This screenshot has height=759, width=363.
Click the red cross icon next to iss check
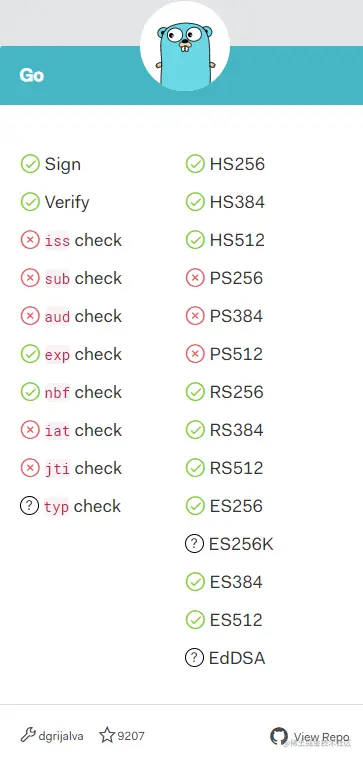coord(30,240)
